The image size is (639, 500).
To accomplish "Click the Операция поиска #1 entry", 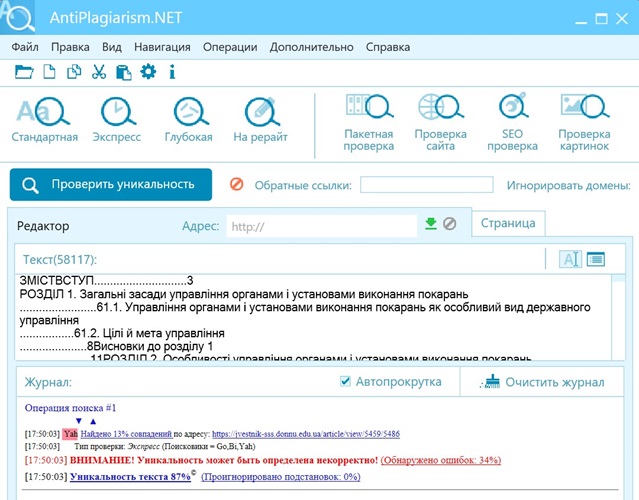I will 71,408.
